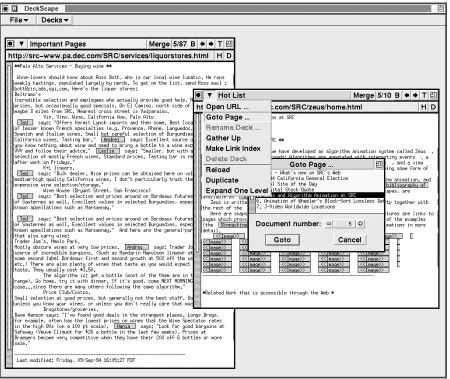Image resolution: width=450 pixels, height=379 pixels.
Task: Click the window icon at the end of the Important Pages header
Action: (229, 44)
